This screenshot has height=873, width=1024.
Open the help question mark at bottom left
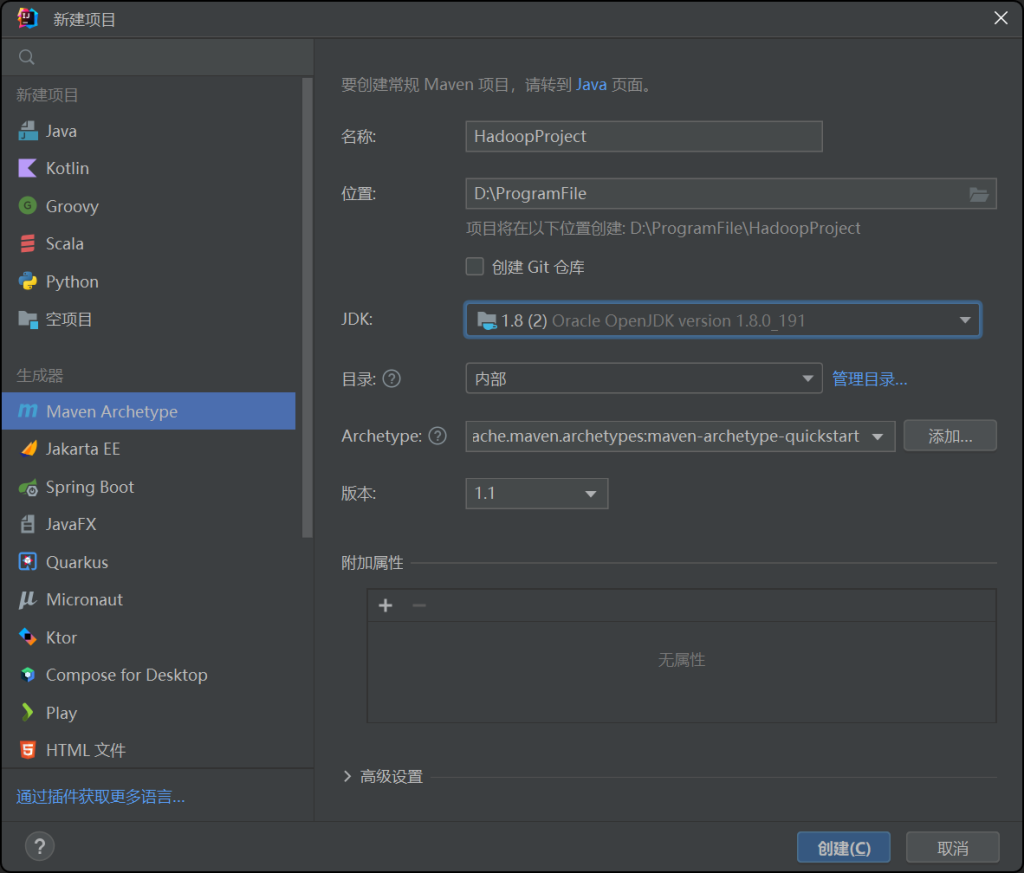(x=39, y=846)
